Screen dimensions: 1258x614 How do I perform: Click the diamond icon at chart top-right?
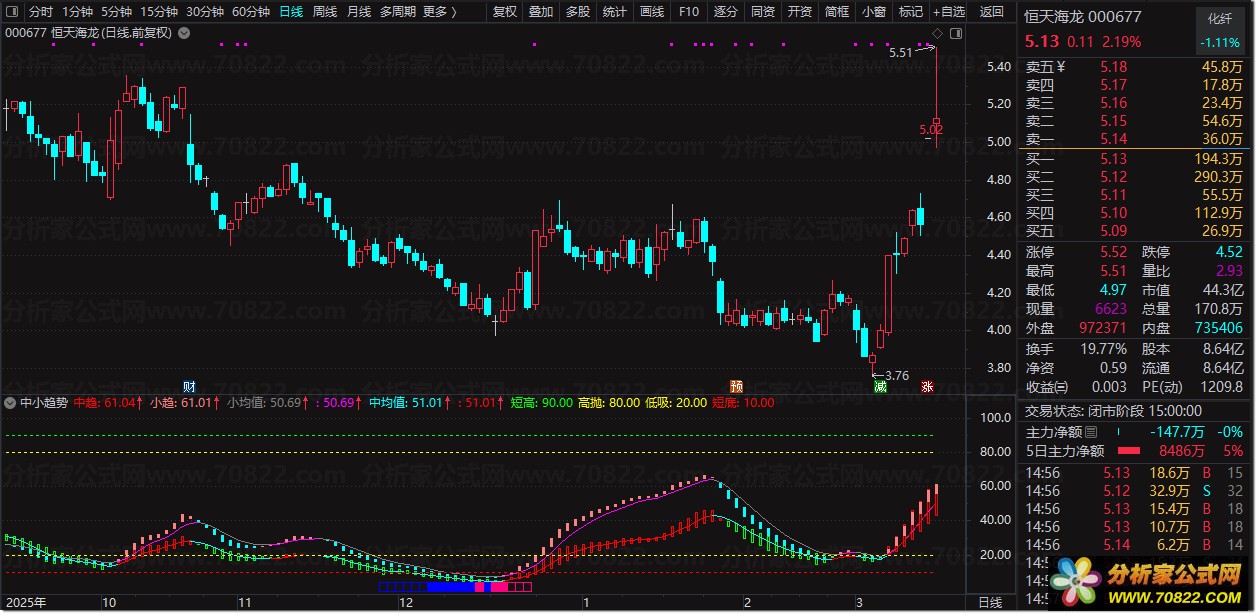point(937,34)
